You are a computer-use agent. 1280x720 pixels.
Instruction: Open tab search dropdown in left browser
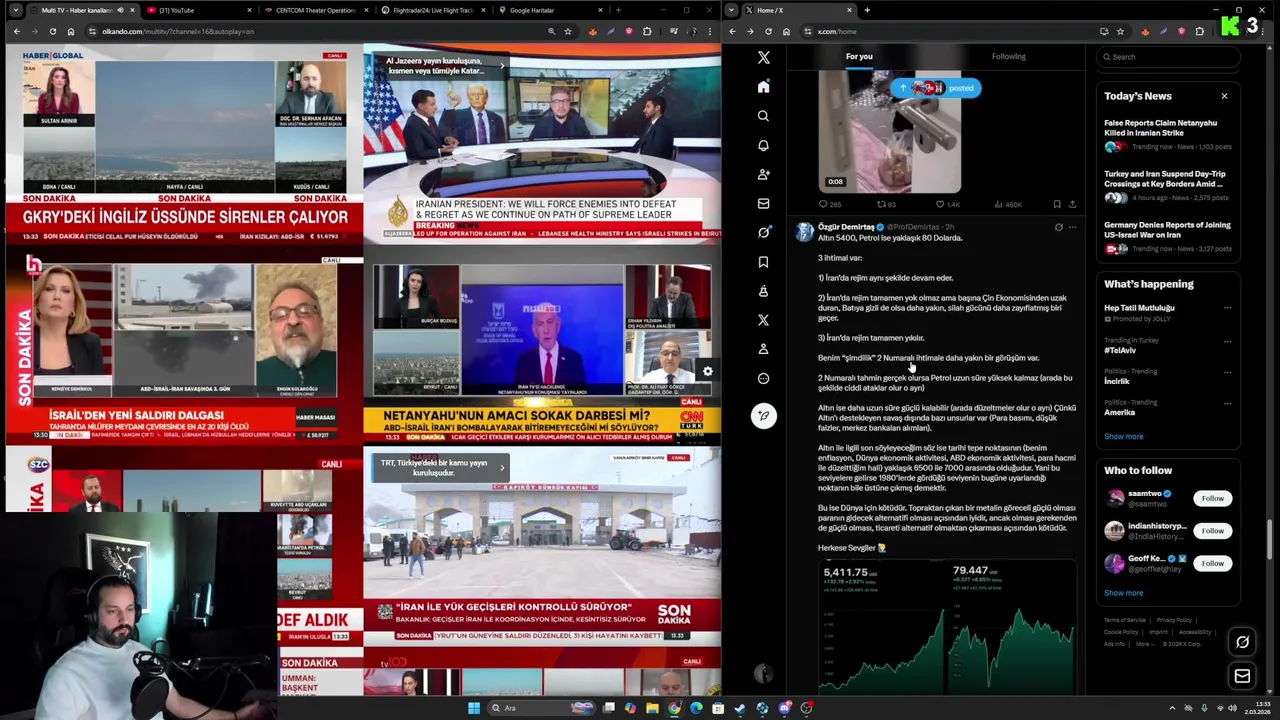pos(15,10)
